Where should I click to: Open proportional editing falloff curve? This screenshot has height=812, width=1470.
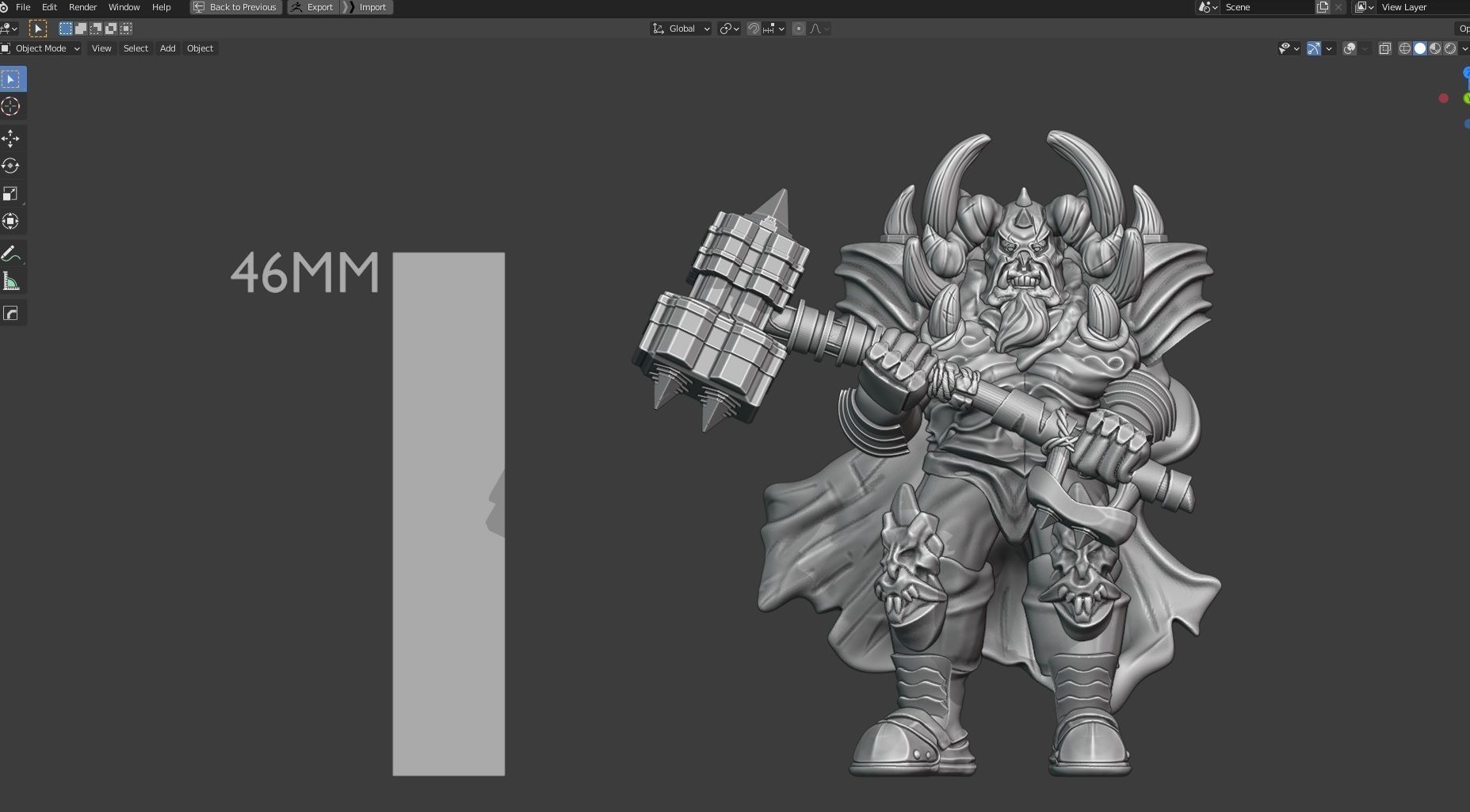[x=819, y=29]
